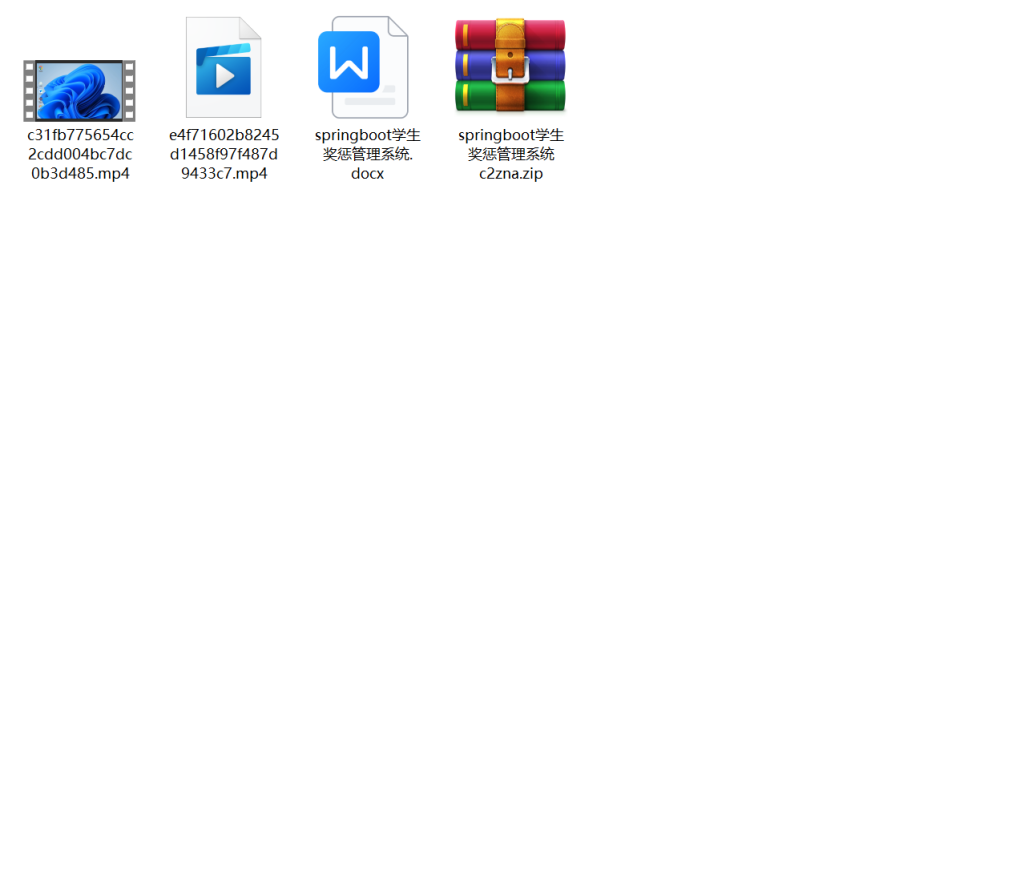Select the c31fb775654cc video thumbnail
Screen dimensions: 1024x878
click(x=80, y=90)
